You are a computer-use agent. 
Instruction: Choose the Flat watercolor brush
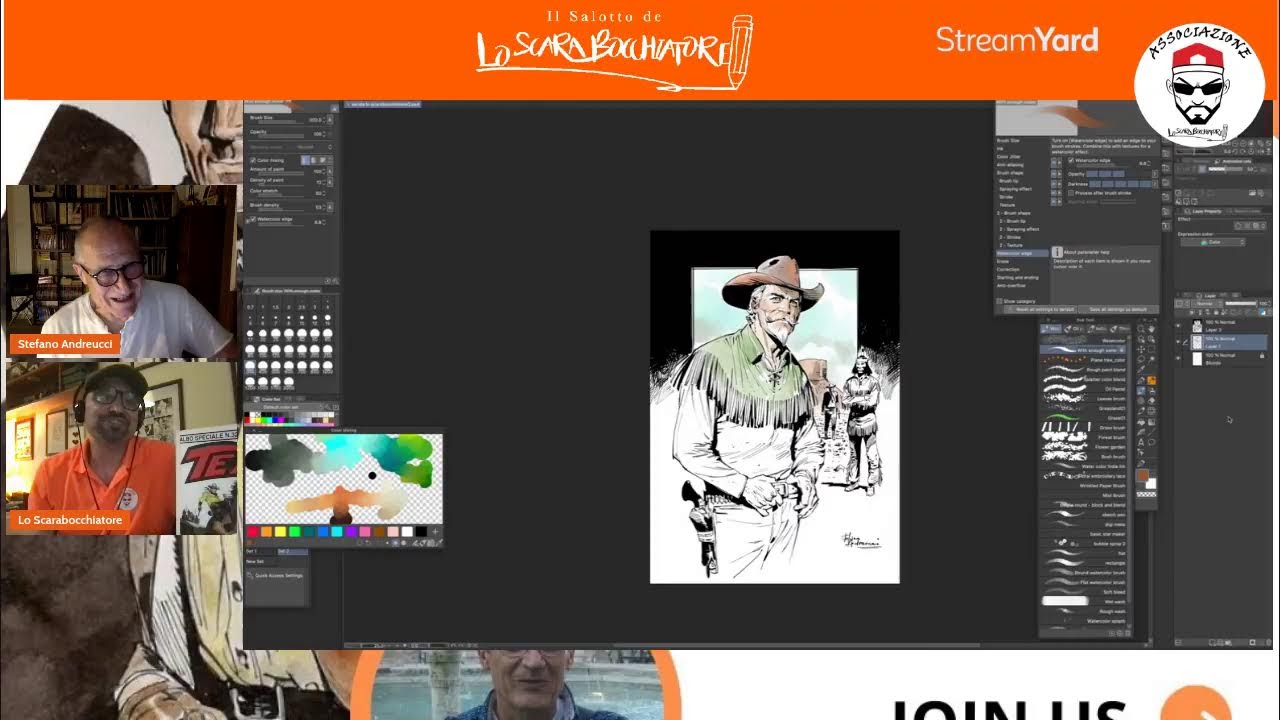(x=1083, y=581)
